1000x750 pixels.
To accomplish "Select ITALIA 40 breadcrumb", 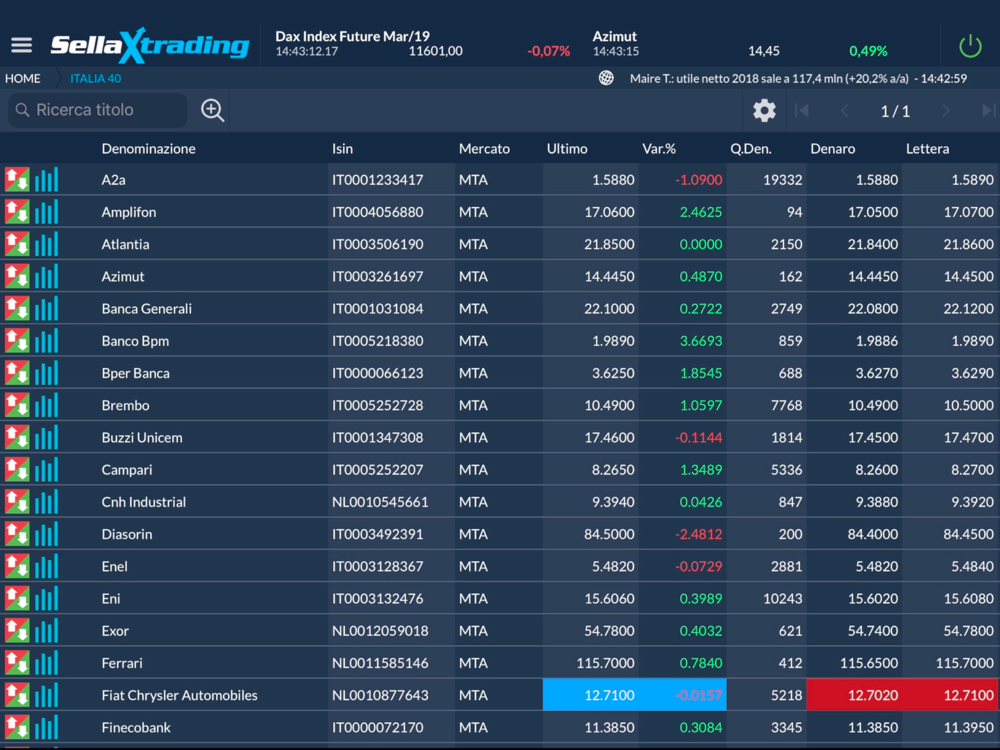I will click(x=96, y=78).
